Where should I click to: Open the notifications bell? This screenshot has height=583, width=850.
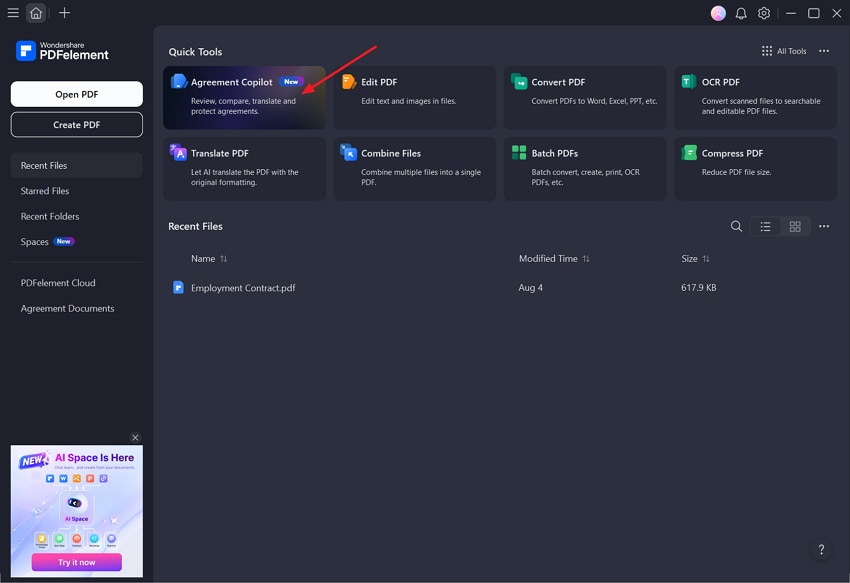pos(740,13)
